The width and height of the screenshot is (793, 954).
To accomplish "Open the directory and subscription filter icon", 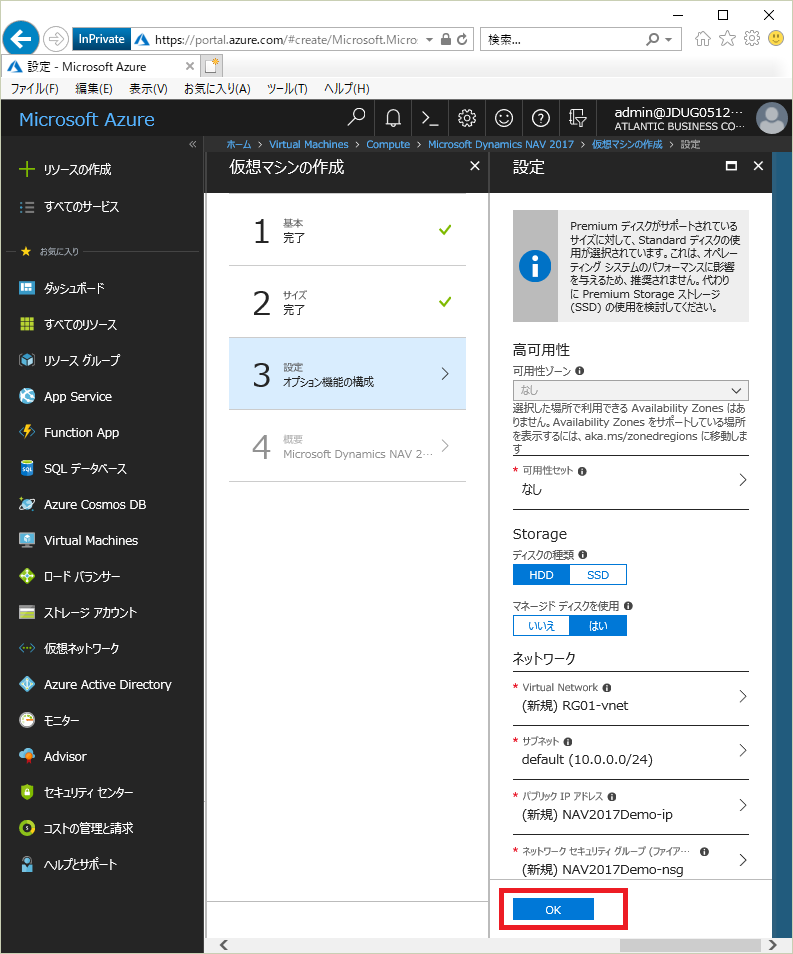I will point(577,117).
